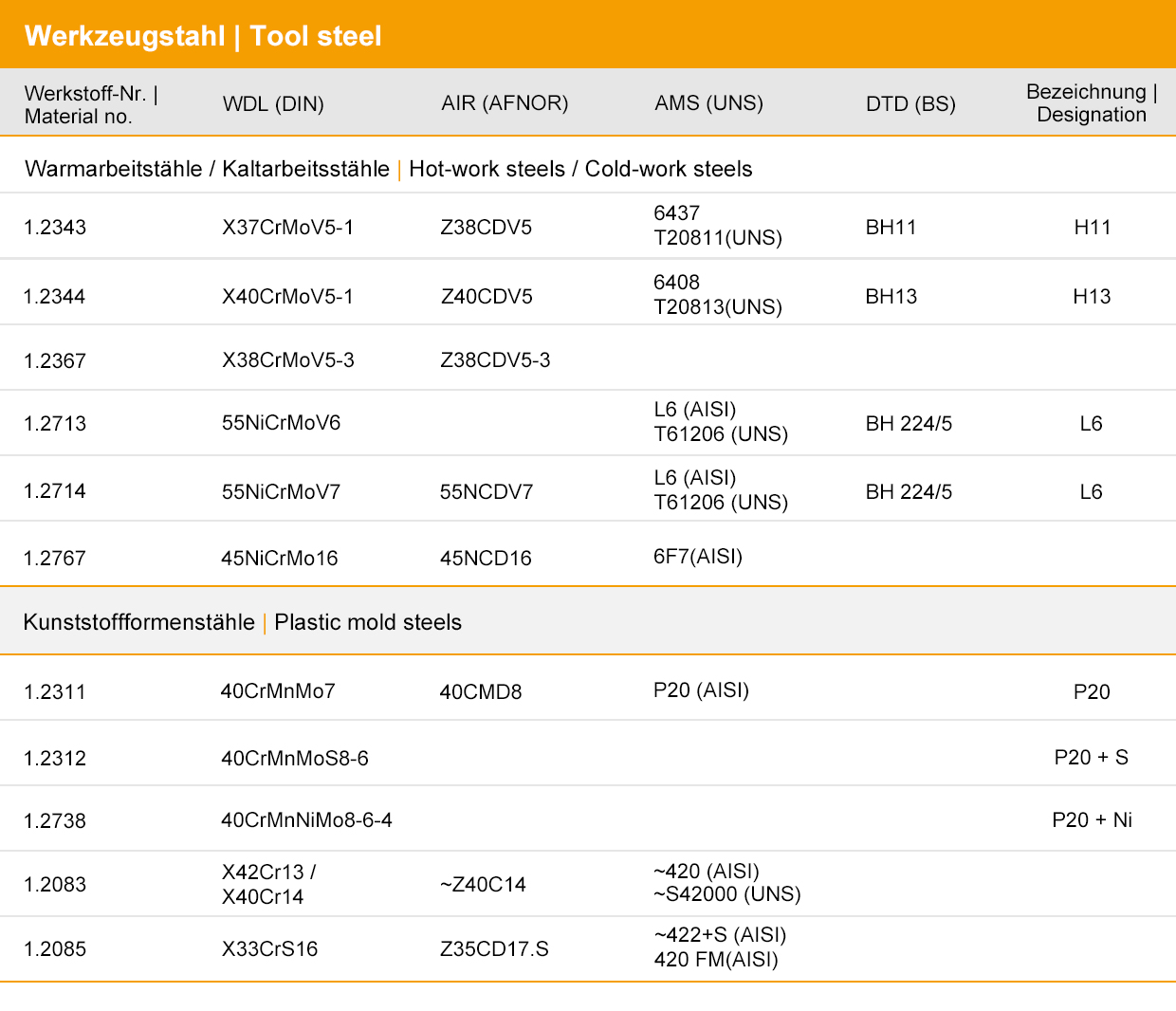Select material number 1.2343

(x=55, y=228)
